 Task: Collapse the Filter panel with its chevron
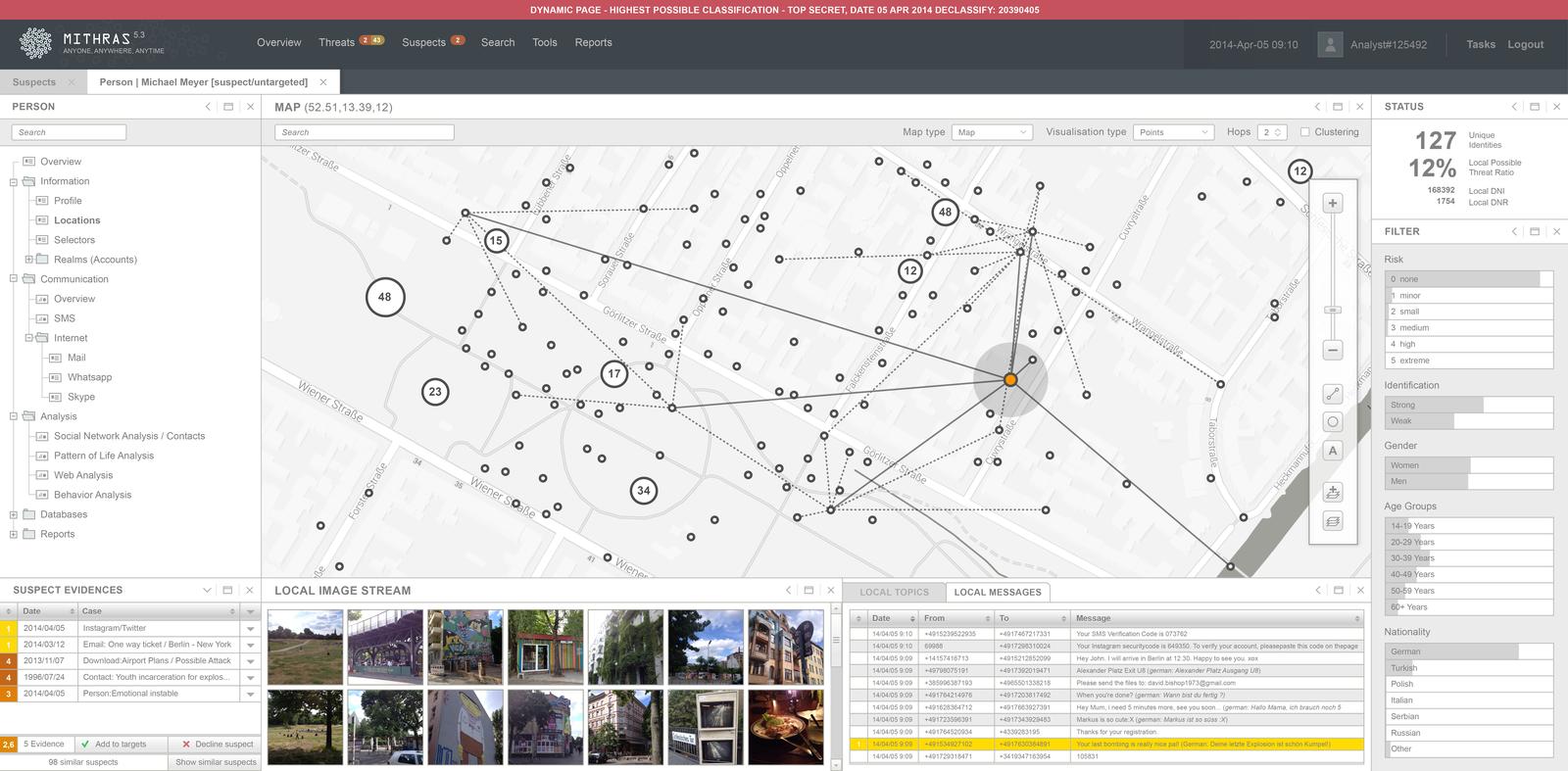1514,231
